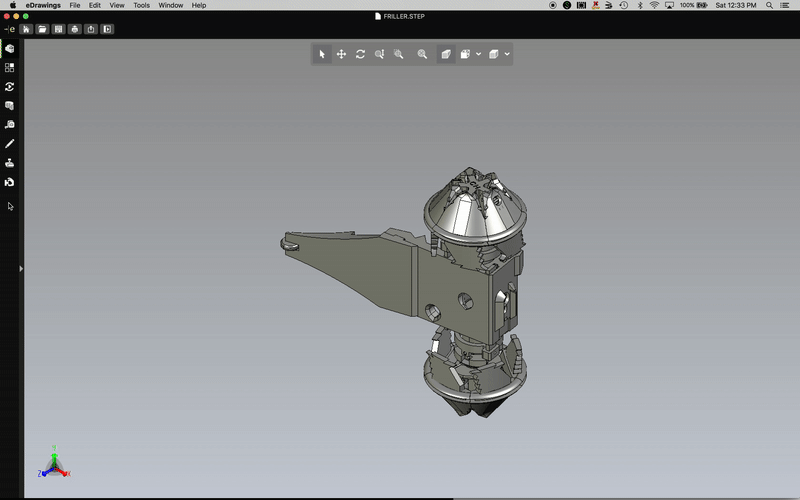This screenshot has height=500, width=800.
Task: Select the Pan tool with four arrows
Action: 341,54
